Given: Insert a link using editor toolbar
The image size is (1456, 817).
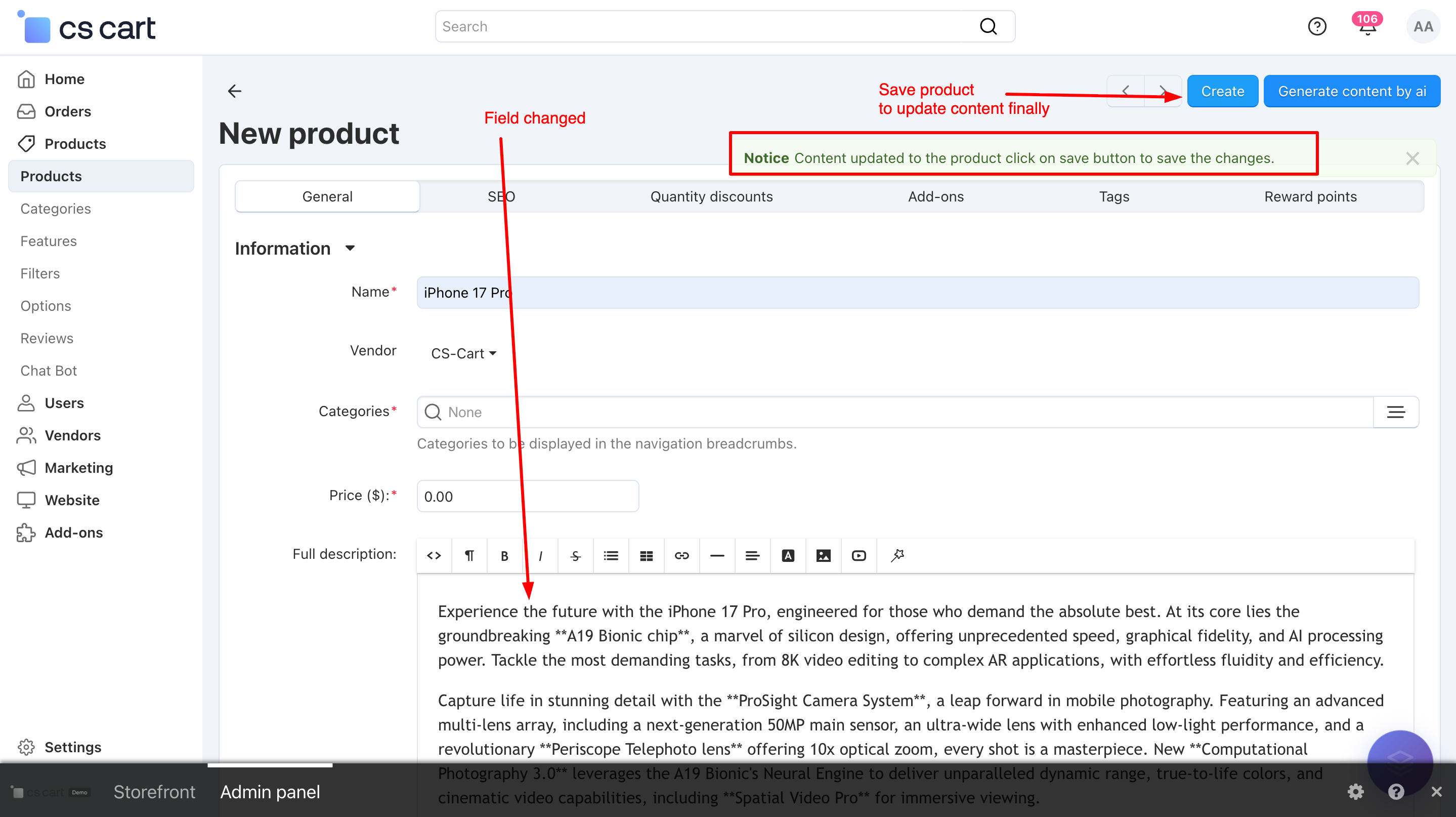Looking at the screenshot, I should coord(681,555).
